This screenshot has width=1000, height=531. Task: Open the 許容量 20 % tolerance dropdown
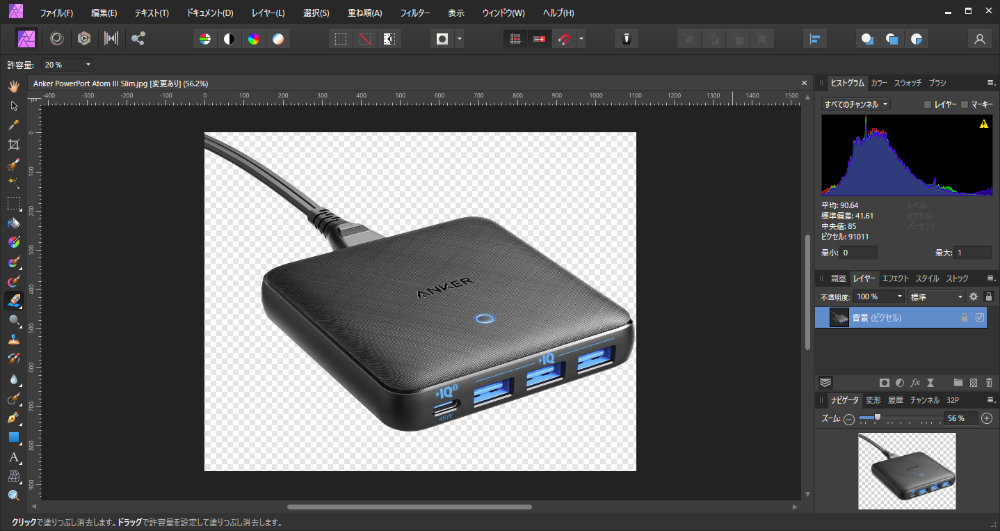pyautogui.click(x=67, y=65)
